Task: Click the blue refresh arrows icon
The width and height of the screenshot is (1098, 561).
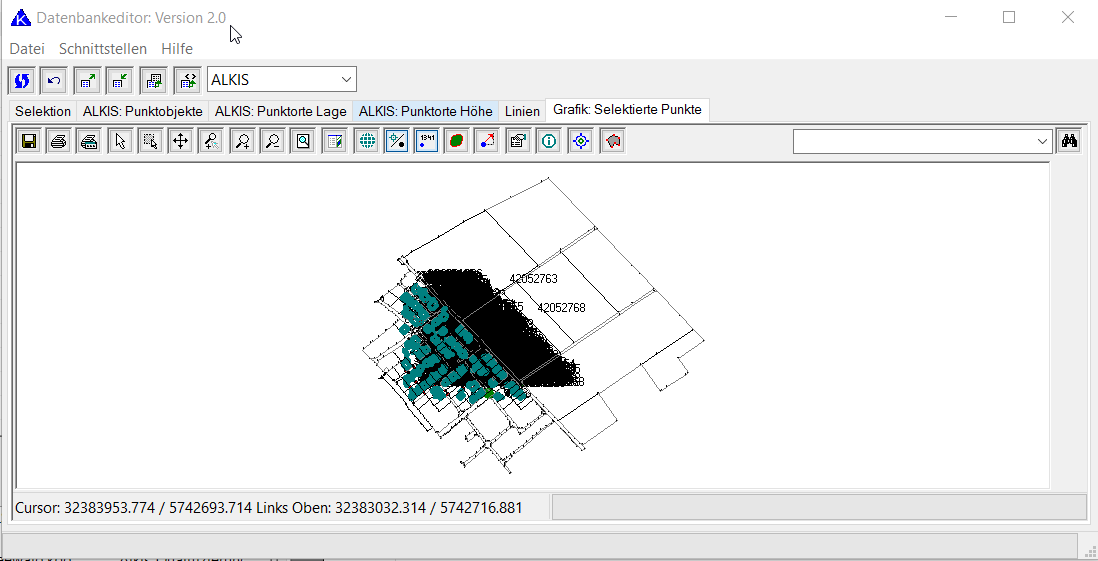Action: [x=21, y=81]
